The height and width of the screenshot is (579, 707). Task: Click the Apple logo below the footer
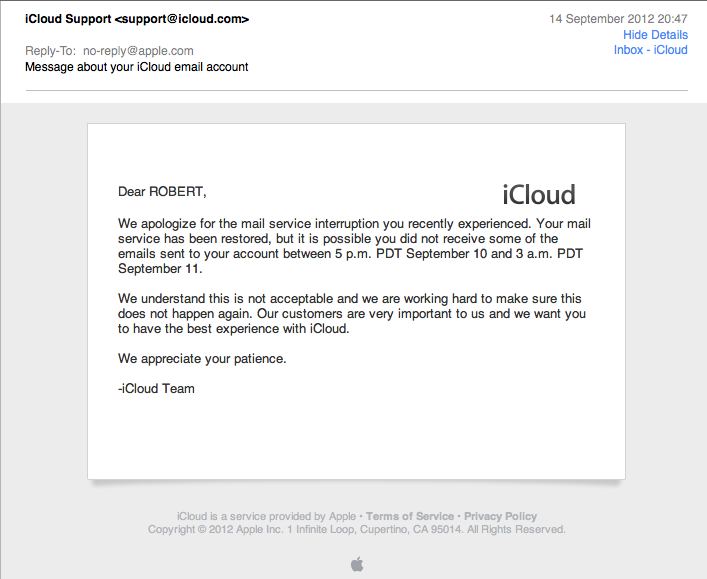(x=357, y=565)
